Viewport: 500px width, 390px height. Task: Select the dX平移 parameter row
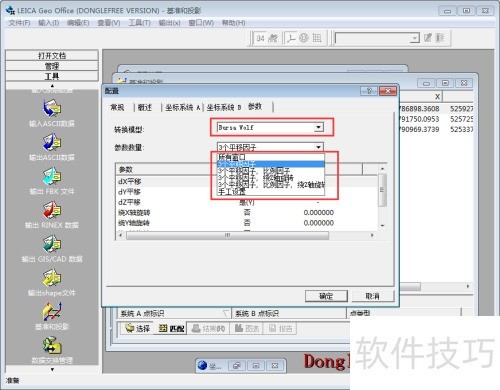tap(247, 181)
